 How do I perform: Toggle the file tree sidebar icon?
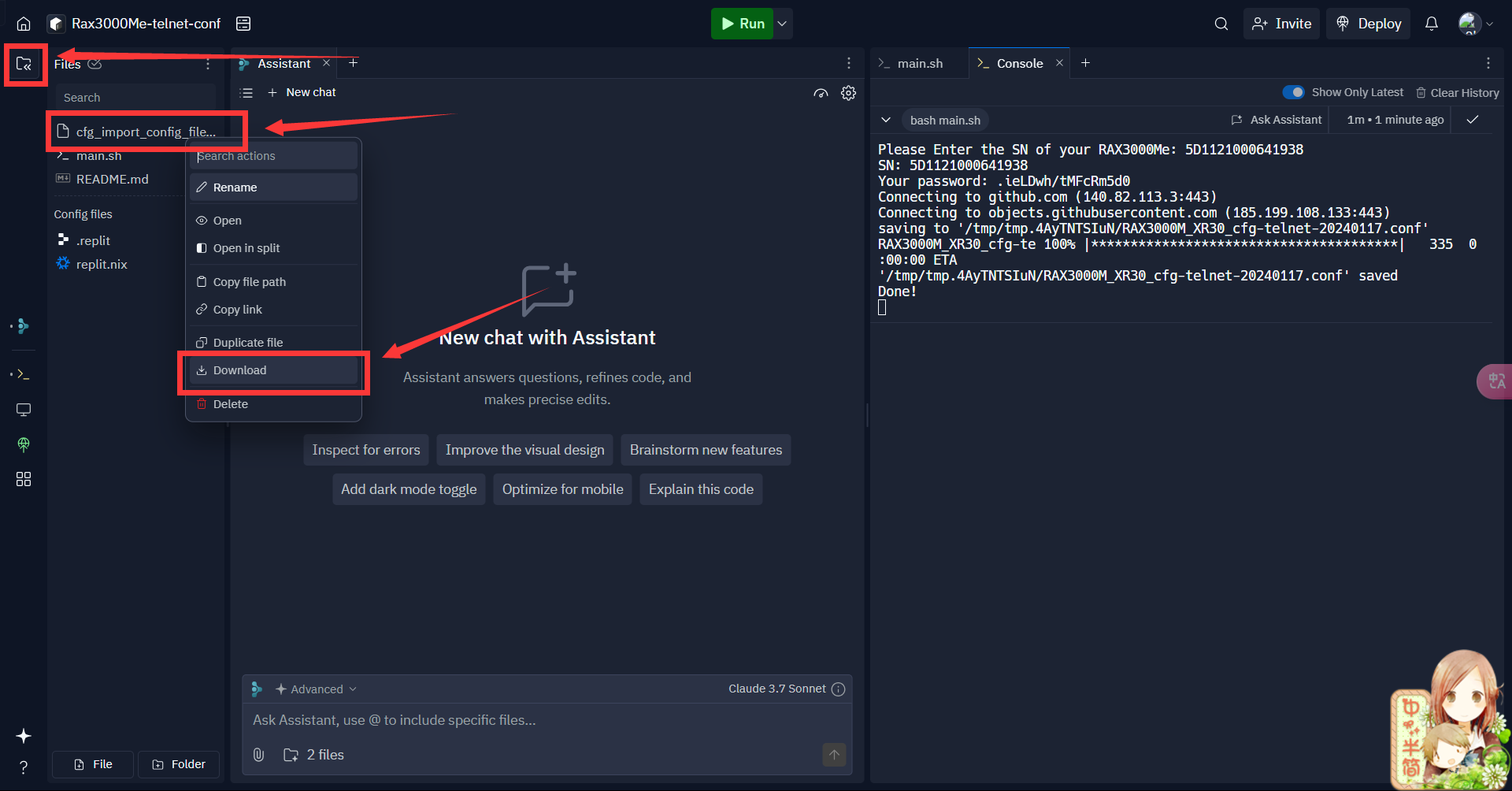(24, 64)
